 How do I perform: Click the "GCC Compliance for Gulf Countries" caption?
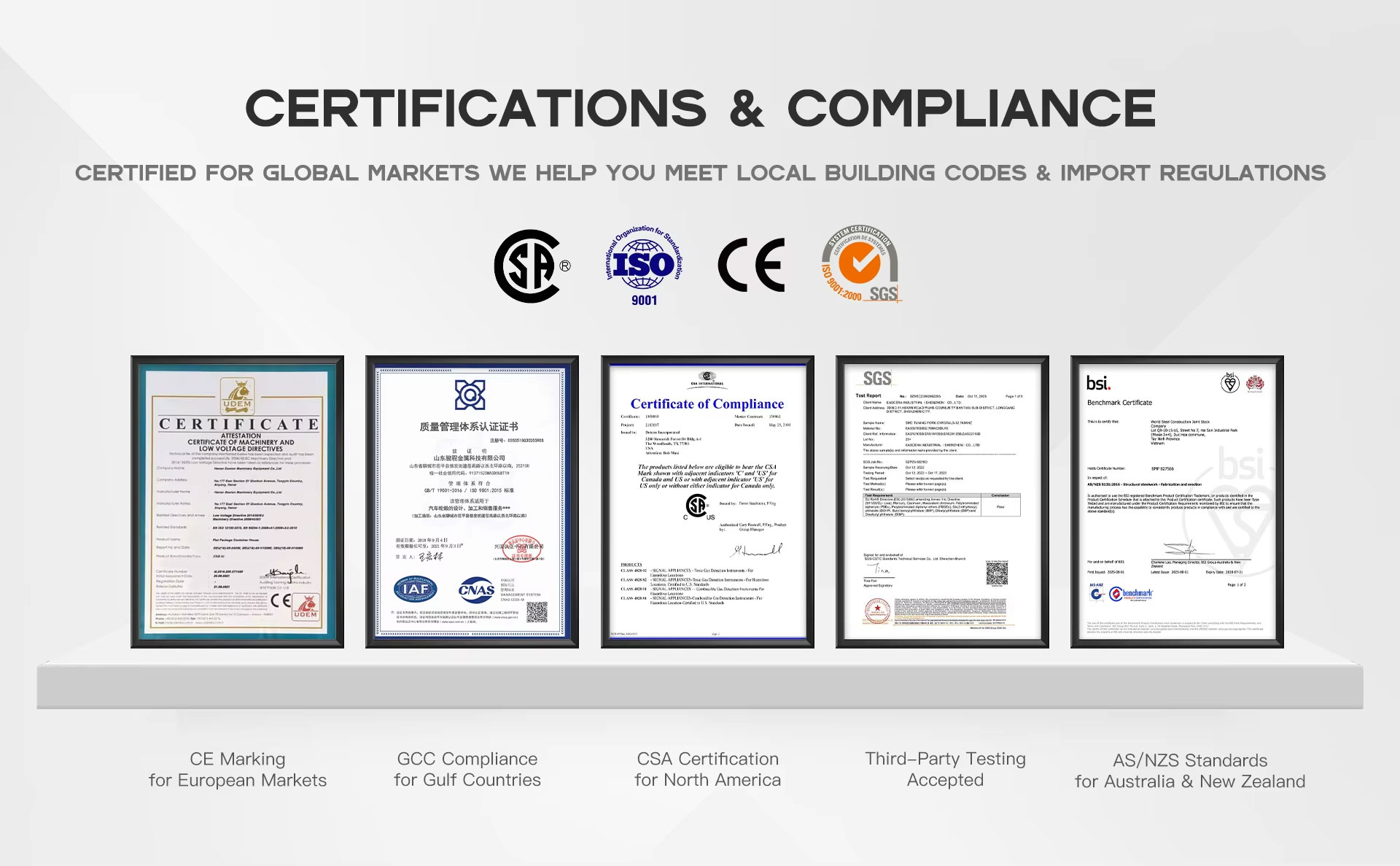tap(467, 770)
